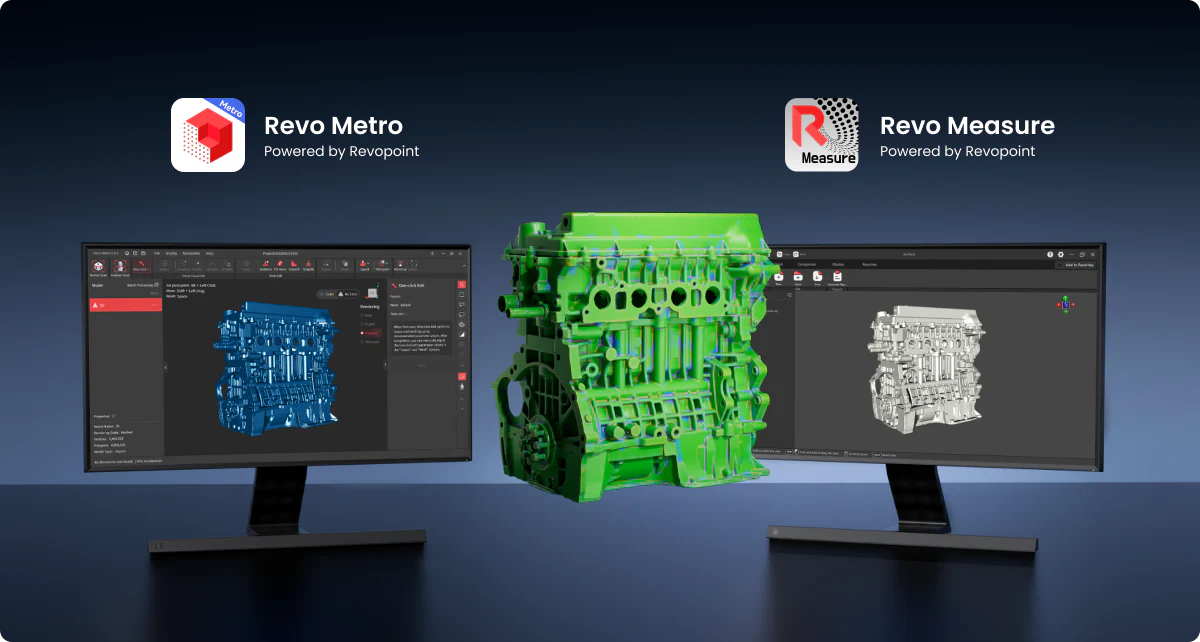Click the Model Type row in Metro properties
This screenshot has width=1200, height=642.
(109, 451)
